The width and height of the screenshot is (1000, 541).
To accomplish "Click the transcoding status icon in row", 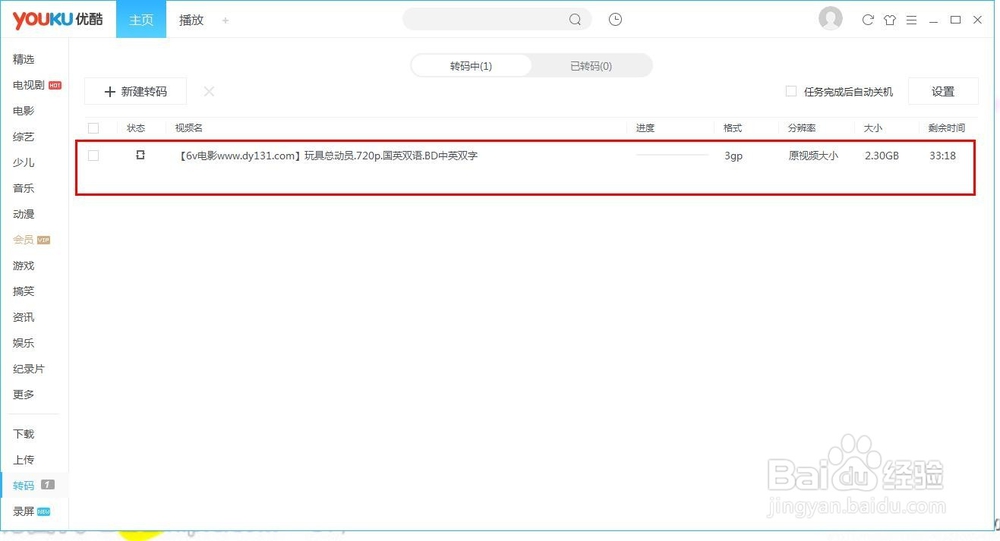I will tap(140, 154).
